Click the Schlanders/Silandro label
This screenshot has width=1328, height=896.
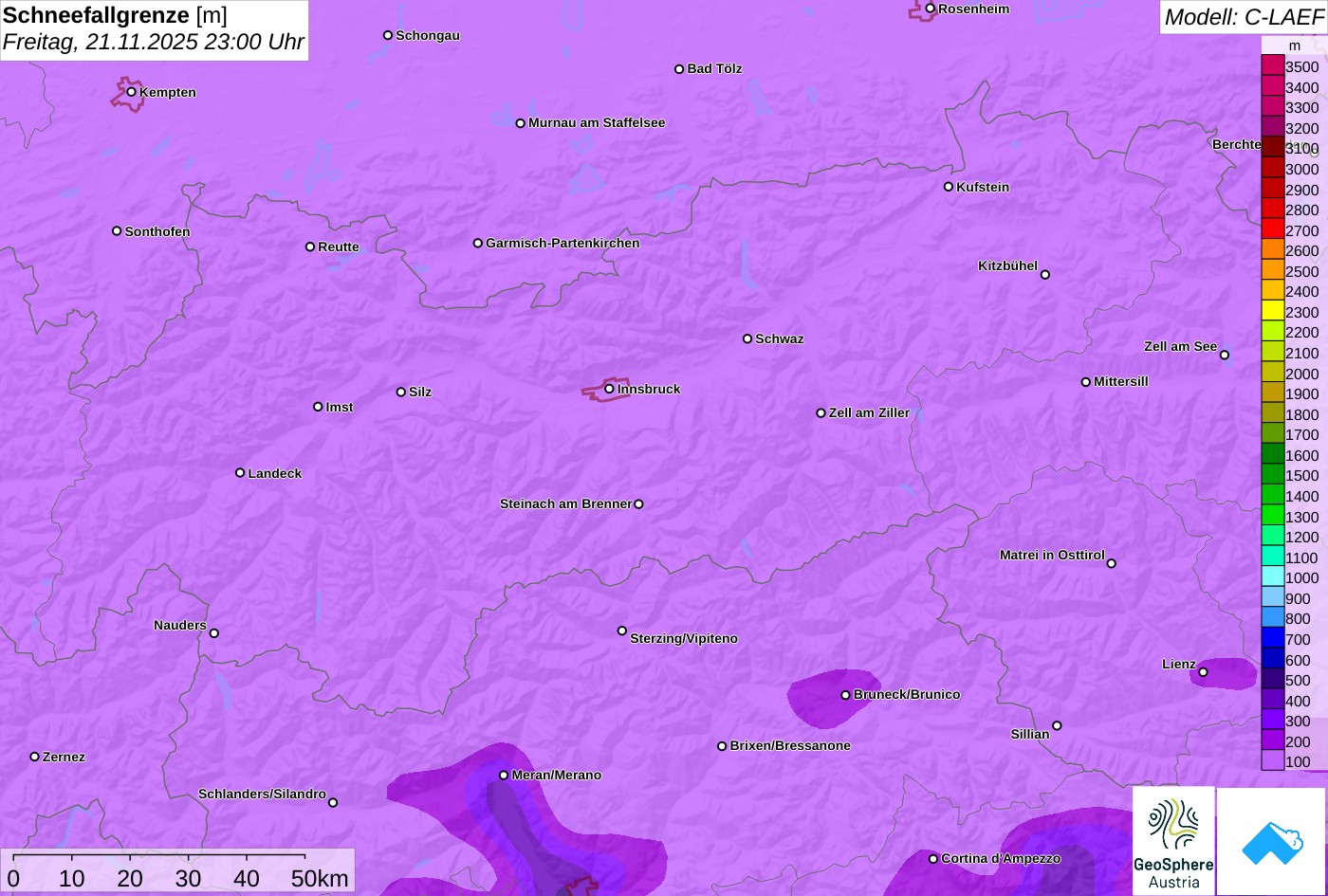(x=262, y=794)
